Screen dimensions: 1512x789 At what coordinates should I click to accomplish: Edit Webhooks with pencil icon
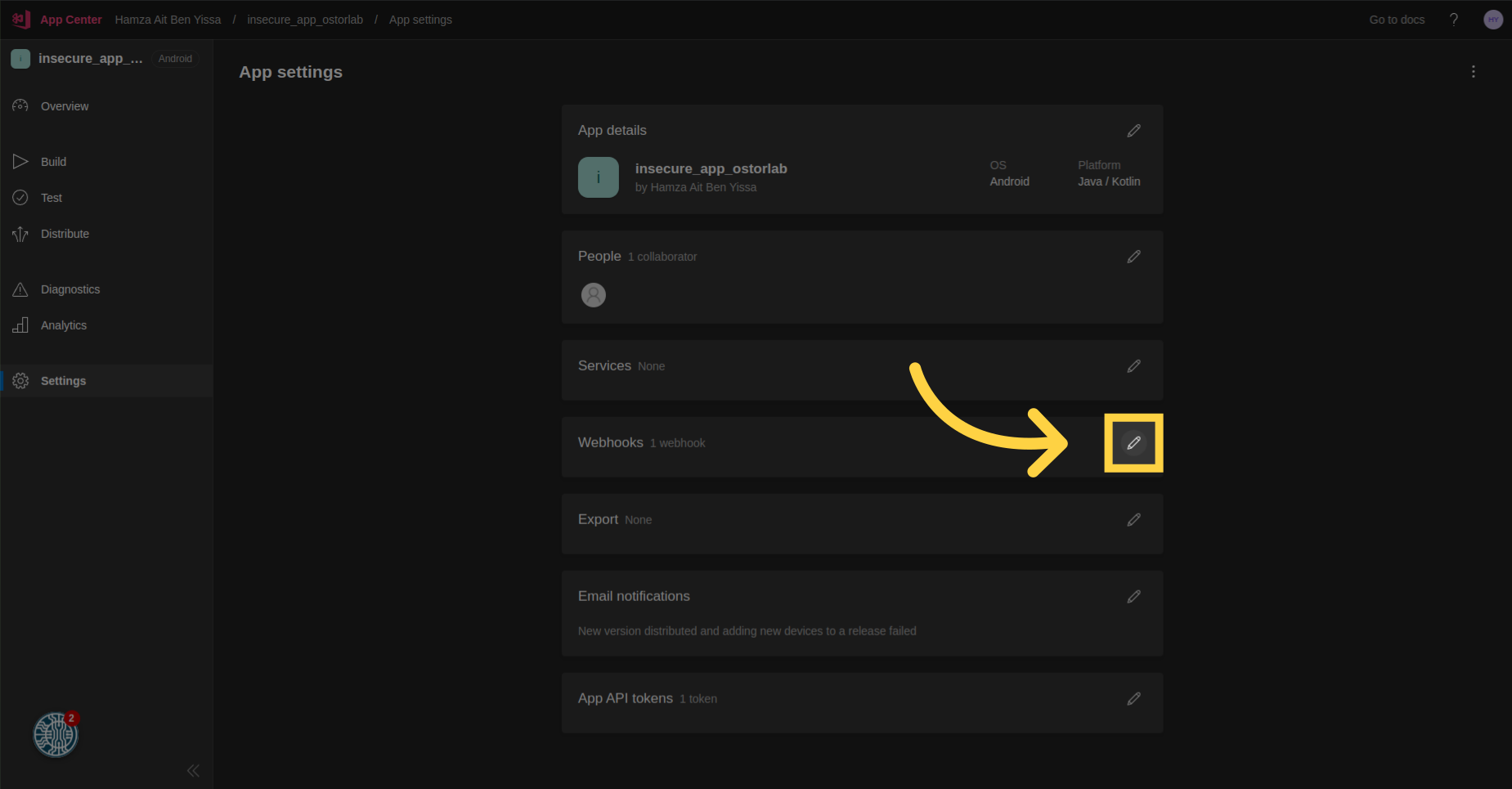pyautogui.click(x=1134, y=443)
